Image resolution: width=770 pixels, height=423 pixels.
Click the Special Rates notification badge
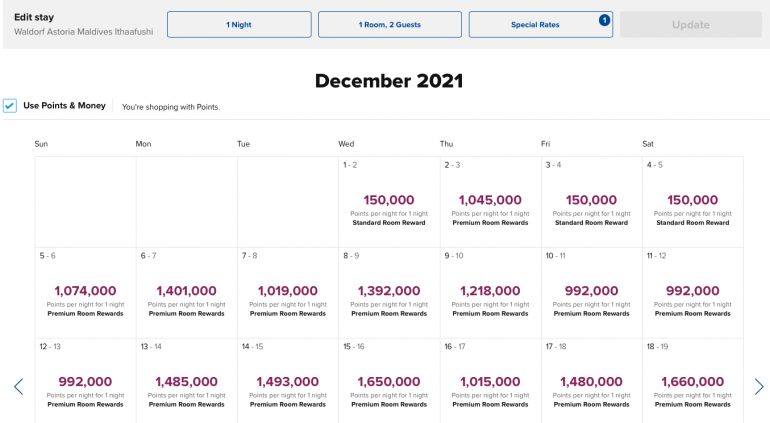click(605, 19)
